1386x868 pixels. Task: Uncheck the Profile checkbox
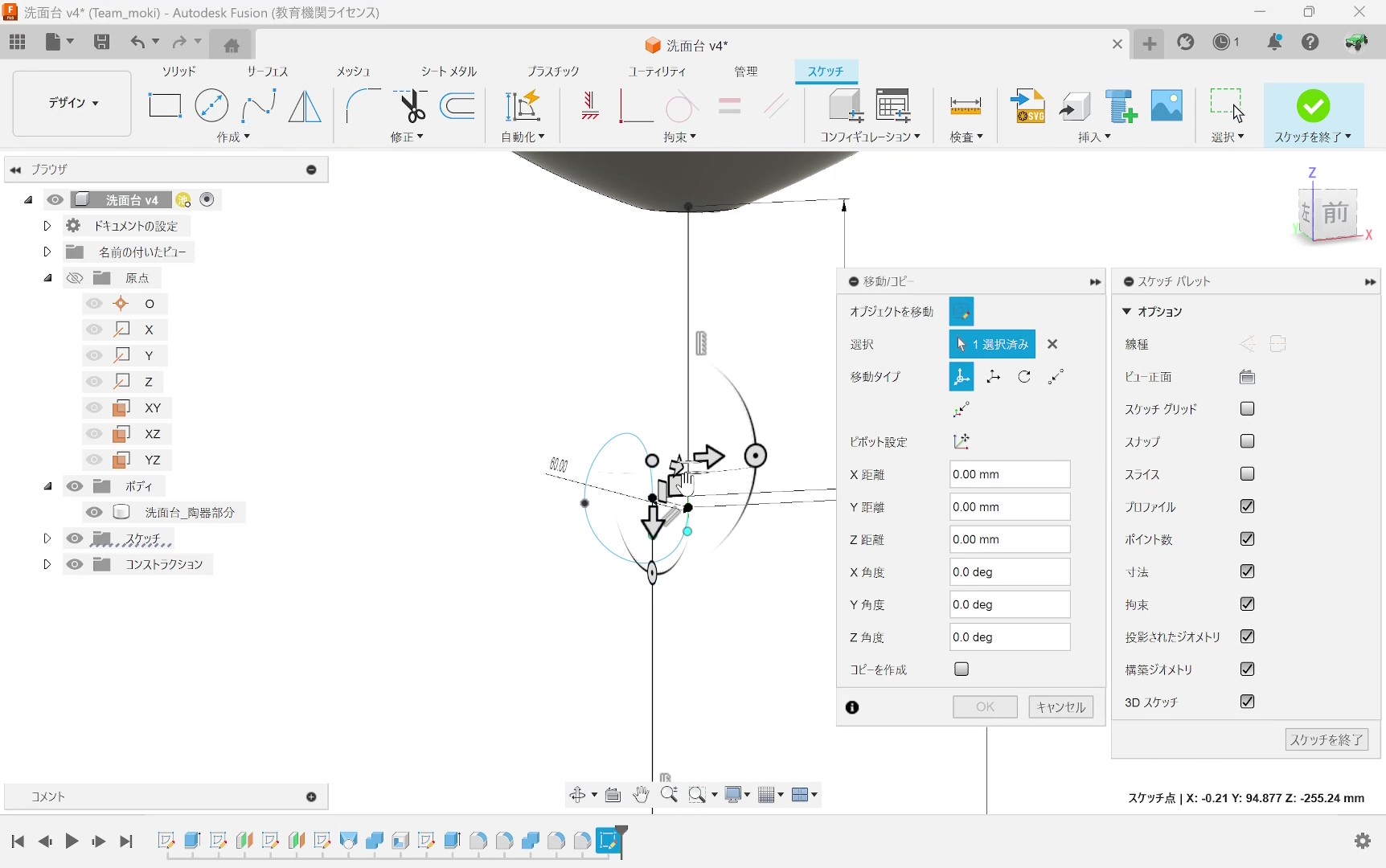pos(1248,506)
